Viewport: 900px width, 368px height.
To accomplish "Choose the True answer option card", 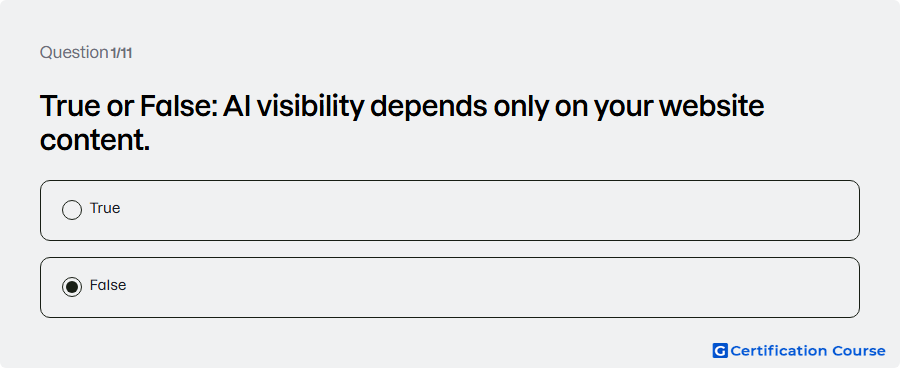I will [449, 210].
